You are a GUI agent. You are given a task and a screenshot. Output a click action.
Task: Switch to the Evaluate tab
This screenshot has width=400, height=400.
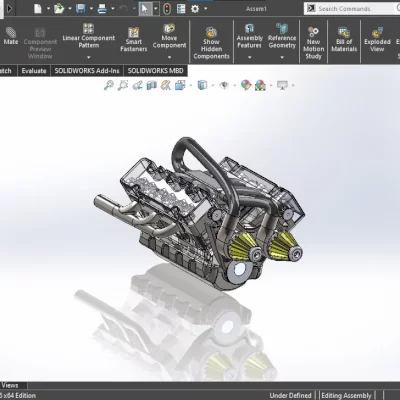(x=34, y=71)
